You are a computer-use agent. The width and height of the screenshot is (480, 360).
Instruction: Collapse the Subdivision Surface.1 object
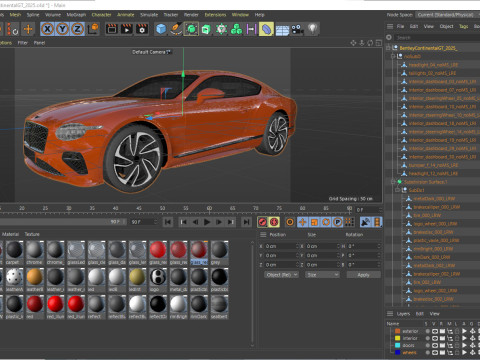coord(393,182)
